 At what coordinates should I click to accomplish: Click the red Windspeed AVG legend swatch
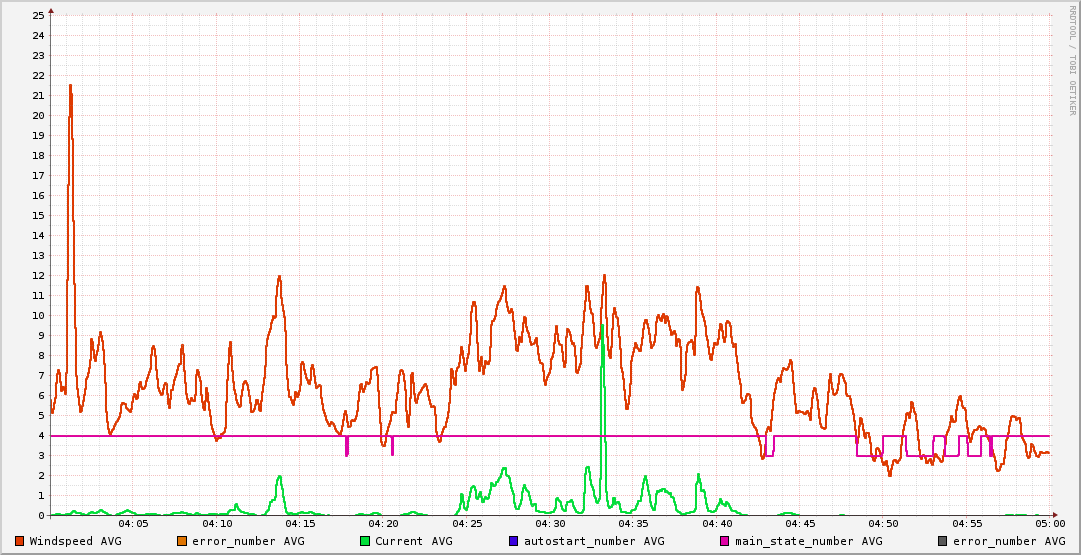click(x=20, y=541)
